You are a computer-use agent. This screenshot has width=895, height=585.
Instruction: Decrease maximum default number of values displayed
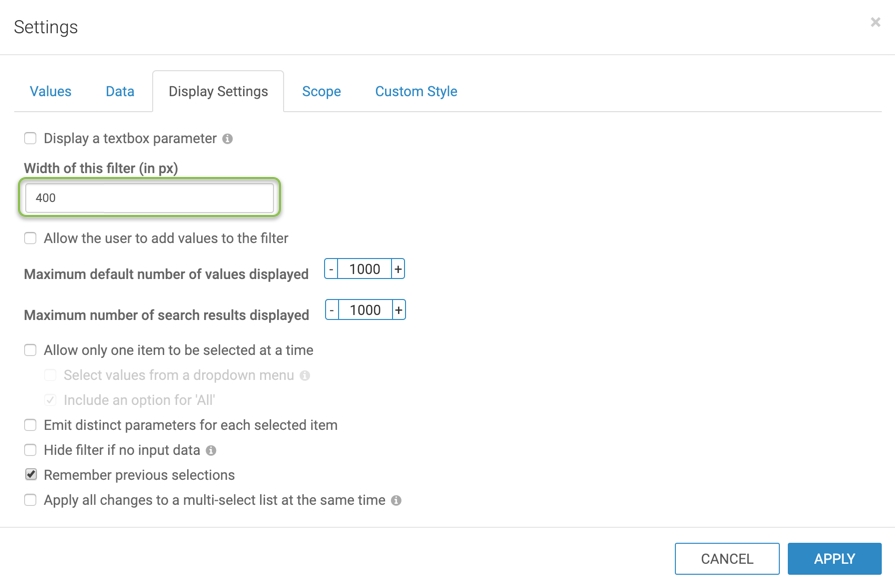pos(331,269)
